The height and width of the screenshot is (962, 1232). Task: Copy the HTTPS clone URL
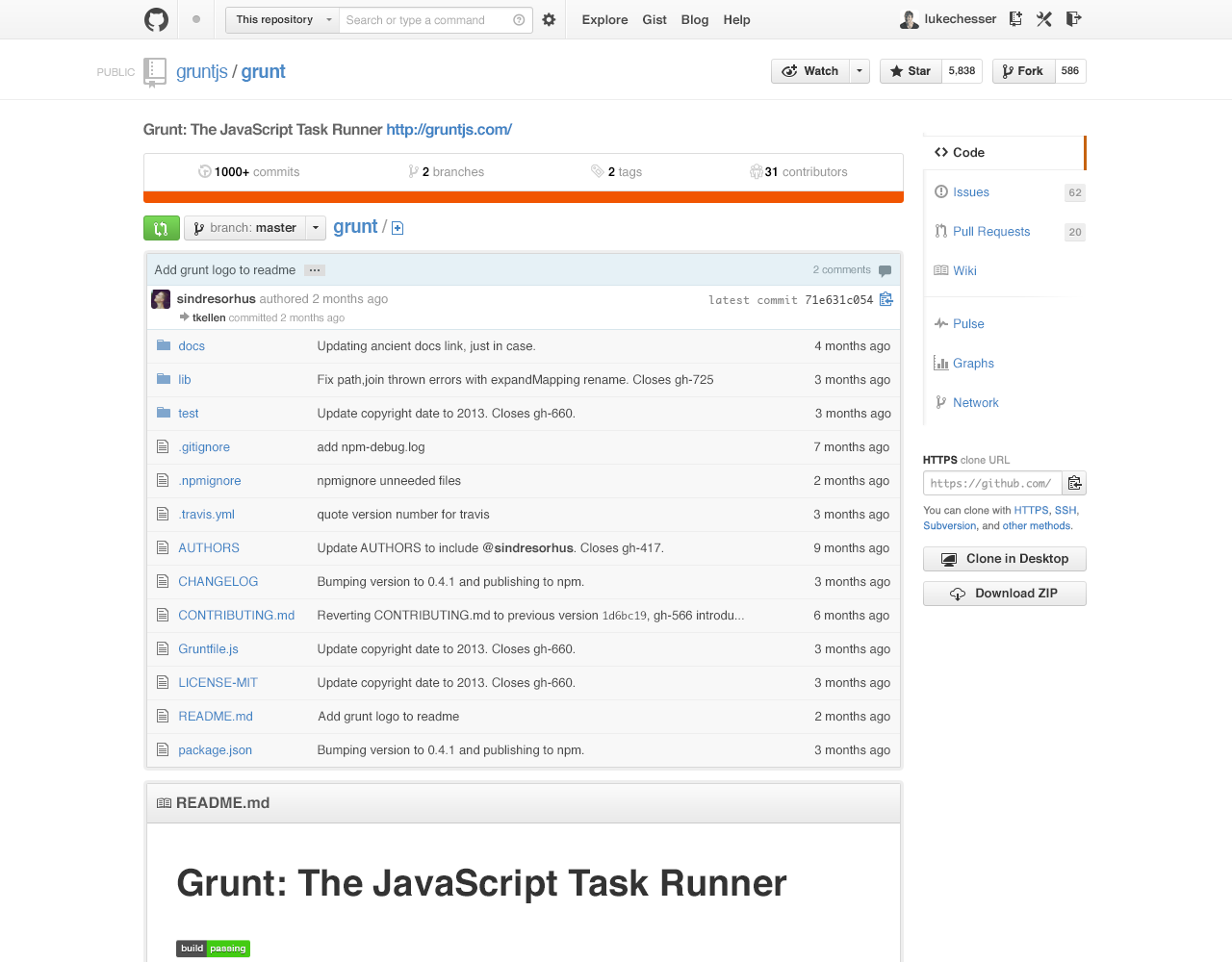point(1075,483)
